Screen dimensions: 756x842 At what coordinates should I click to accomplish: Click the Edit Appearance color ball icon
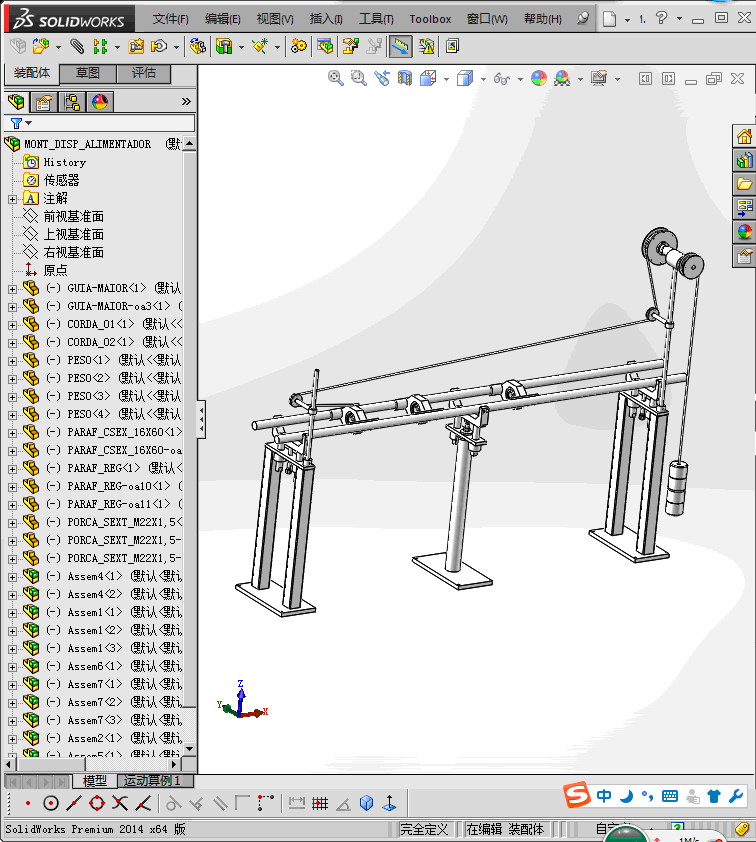pos(539,78)
